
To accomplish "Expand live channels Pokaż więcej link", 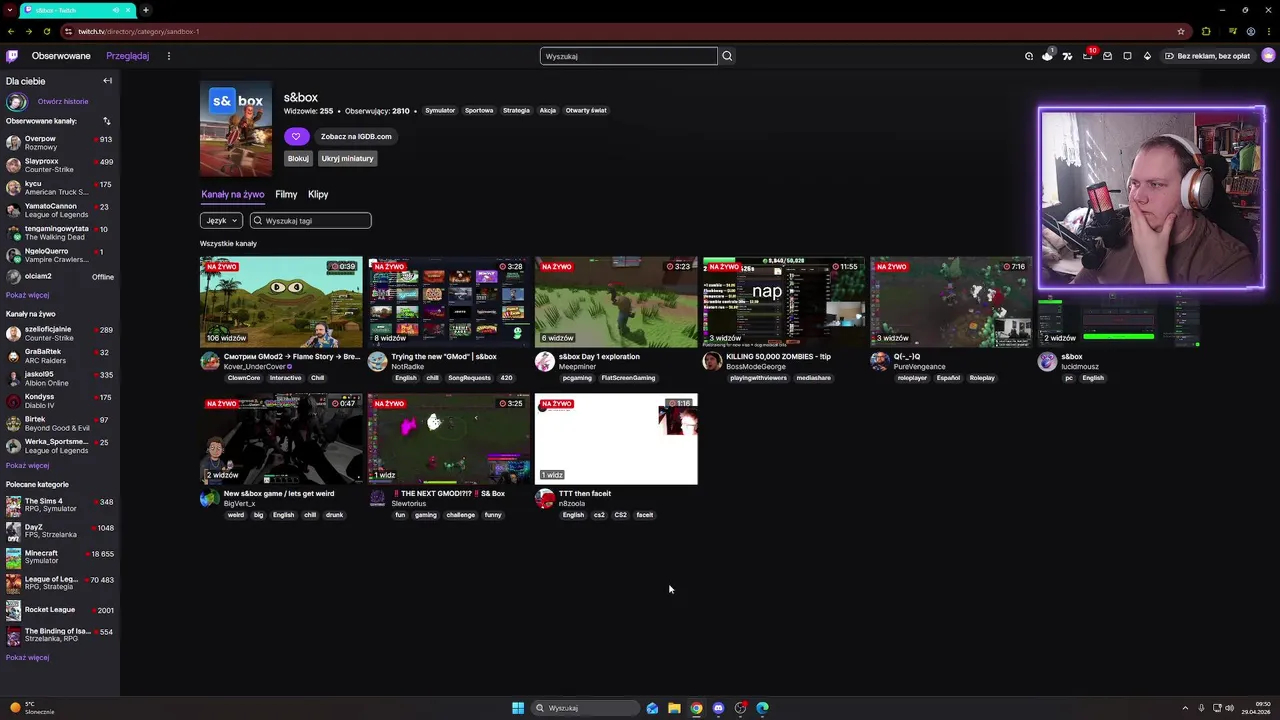I will click(x=27, y=465).
